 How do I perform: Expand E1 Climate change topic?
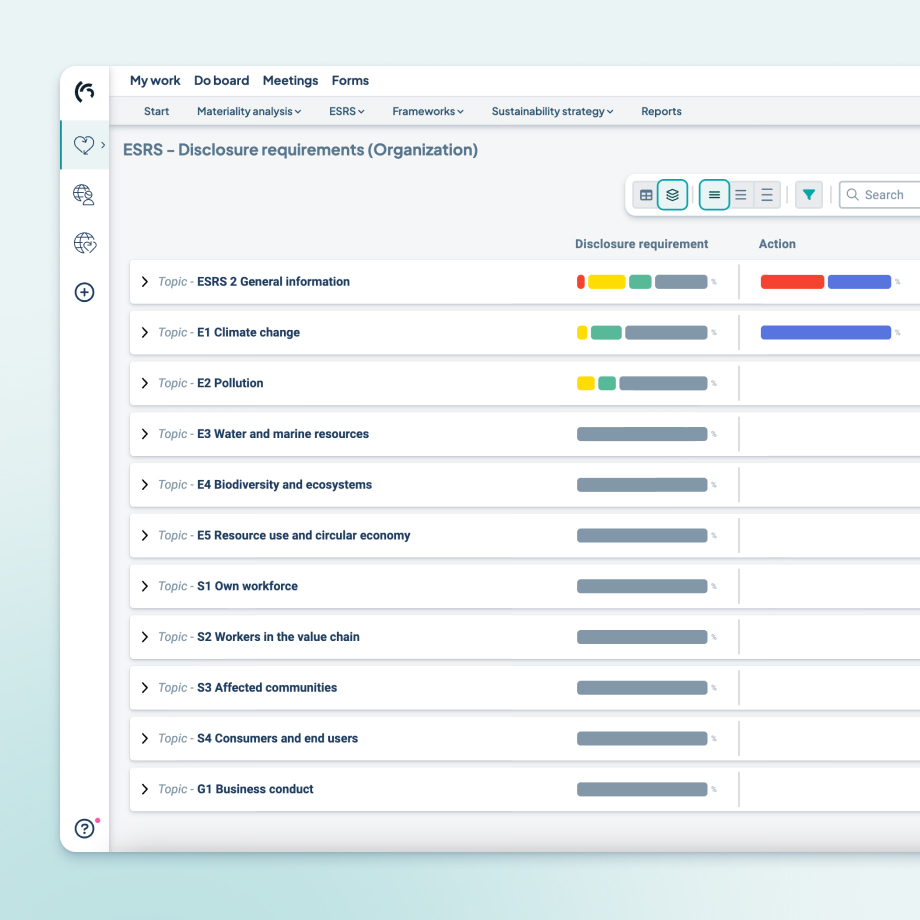tap(144, 332)
